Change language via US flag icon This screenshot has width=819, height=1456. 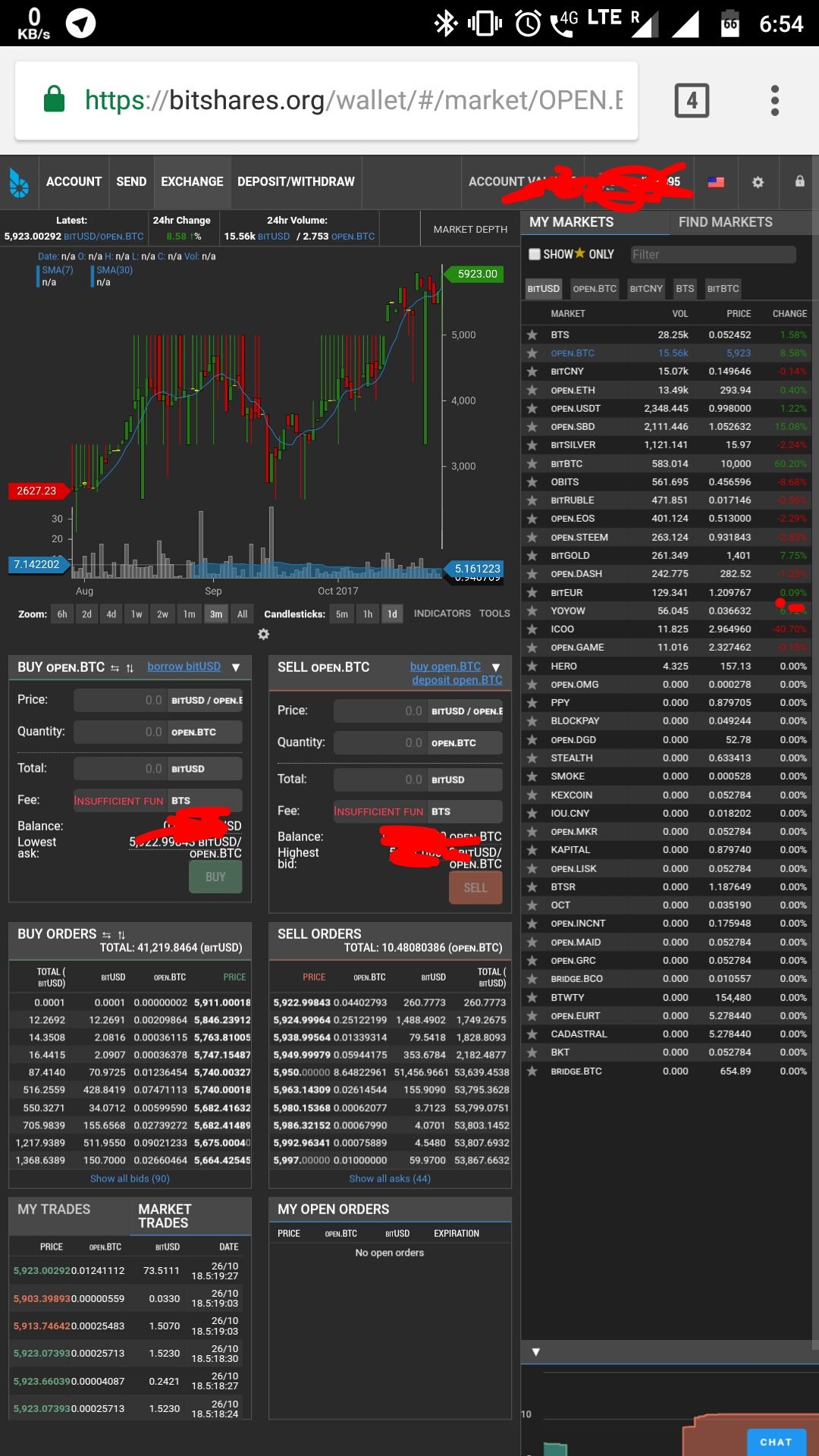pyautogui.click(x=716, y=182)
